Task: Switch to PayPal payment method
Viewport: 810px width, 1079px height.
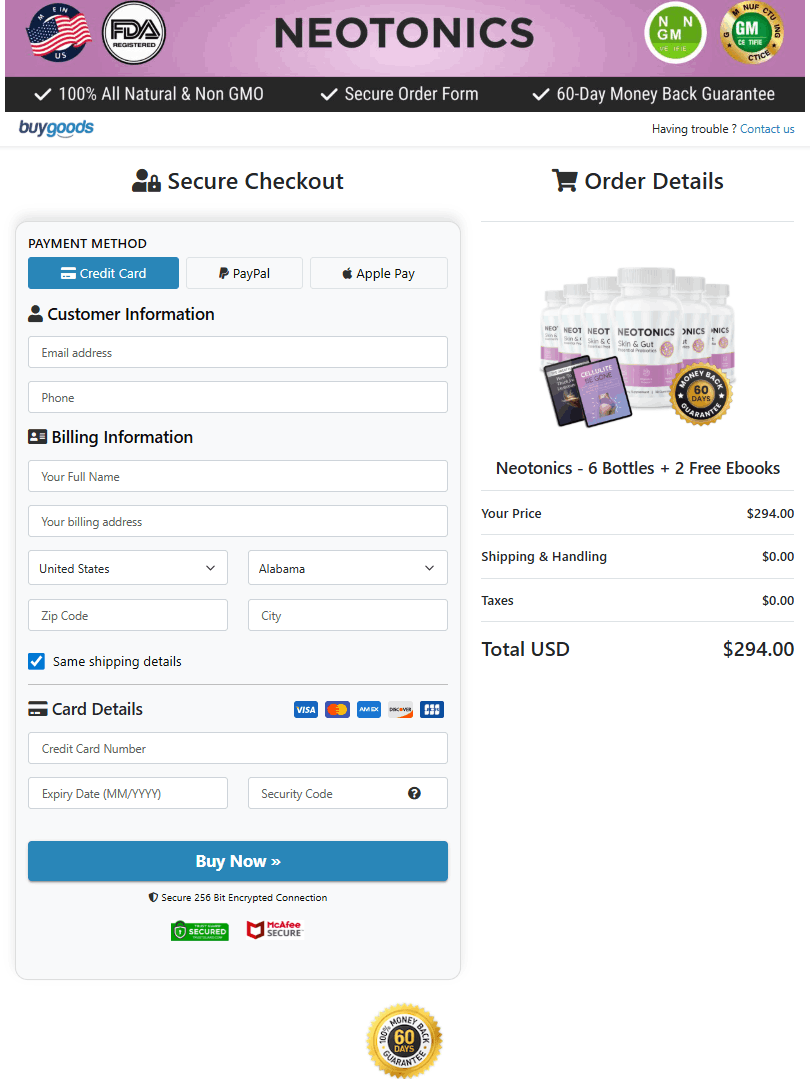Action: tap(244, 273)
